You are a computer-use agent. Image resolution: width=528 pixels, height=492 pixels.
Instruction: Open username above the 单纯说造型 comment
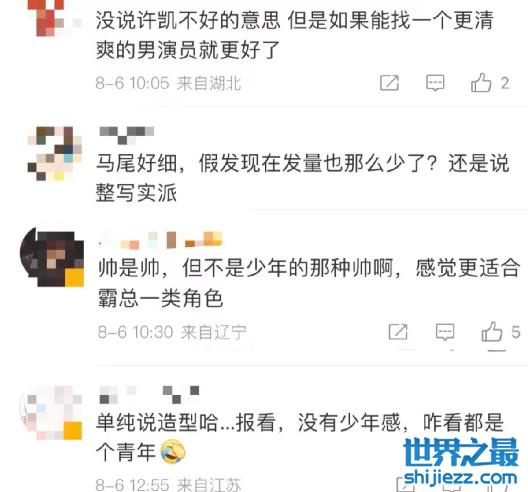(149, 395)
